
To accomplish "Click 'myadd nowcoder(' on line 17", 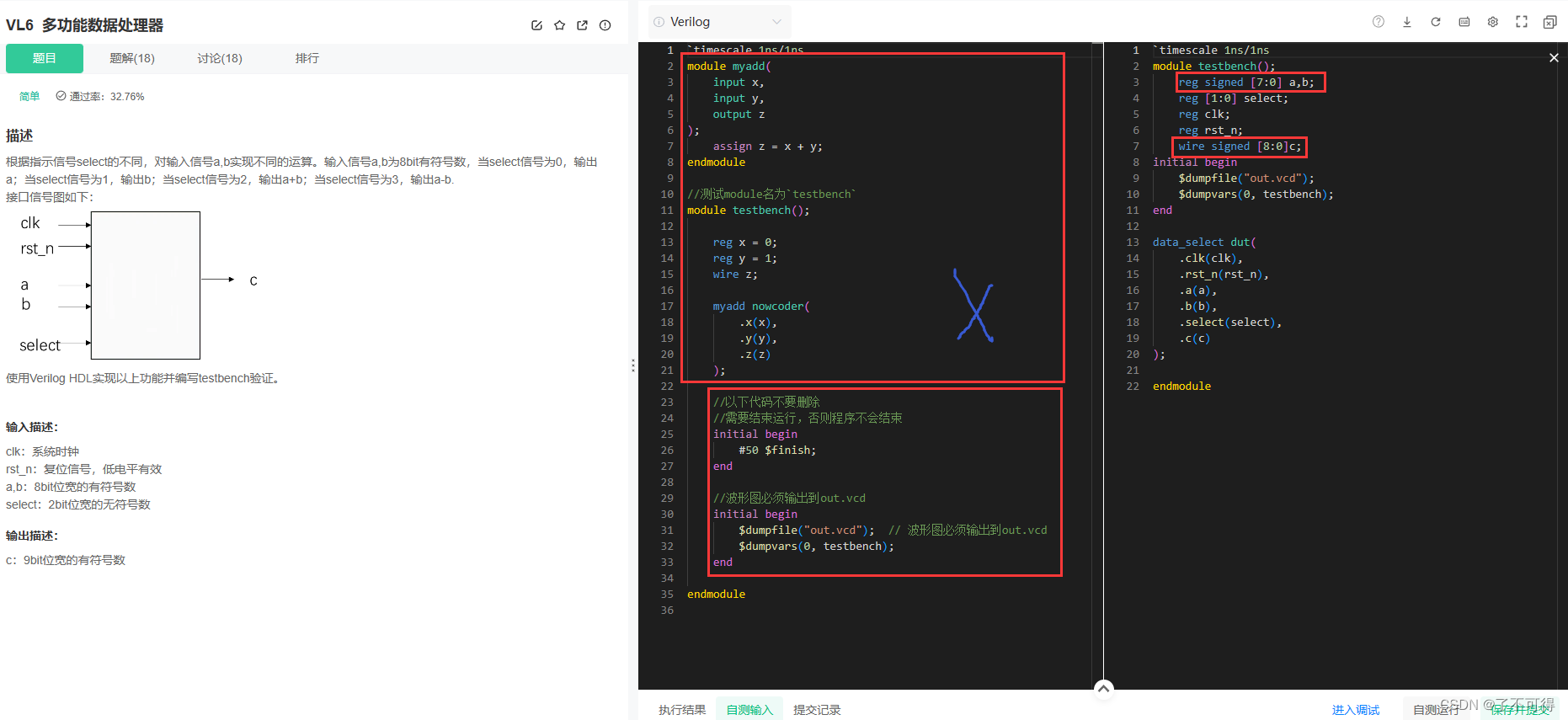I will [x=761, y=307].
